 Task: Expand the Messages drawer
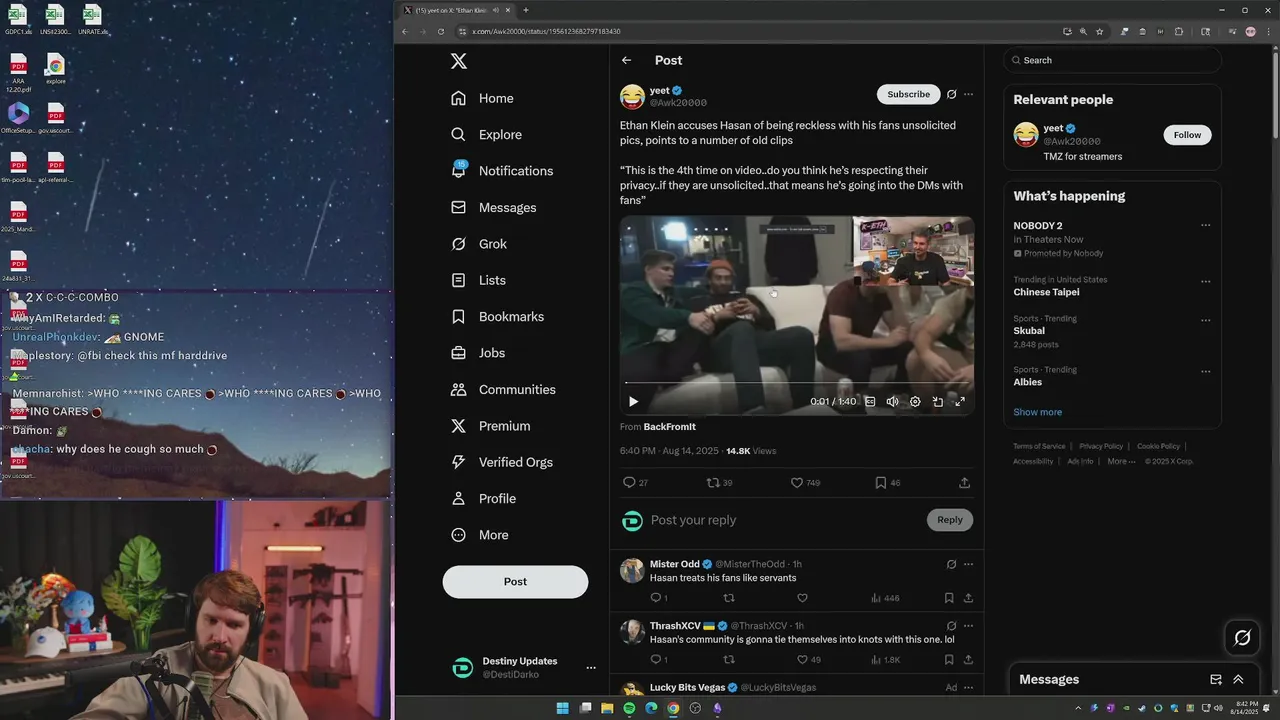(x=1238, y=680)
